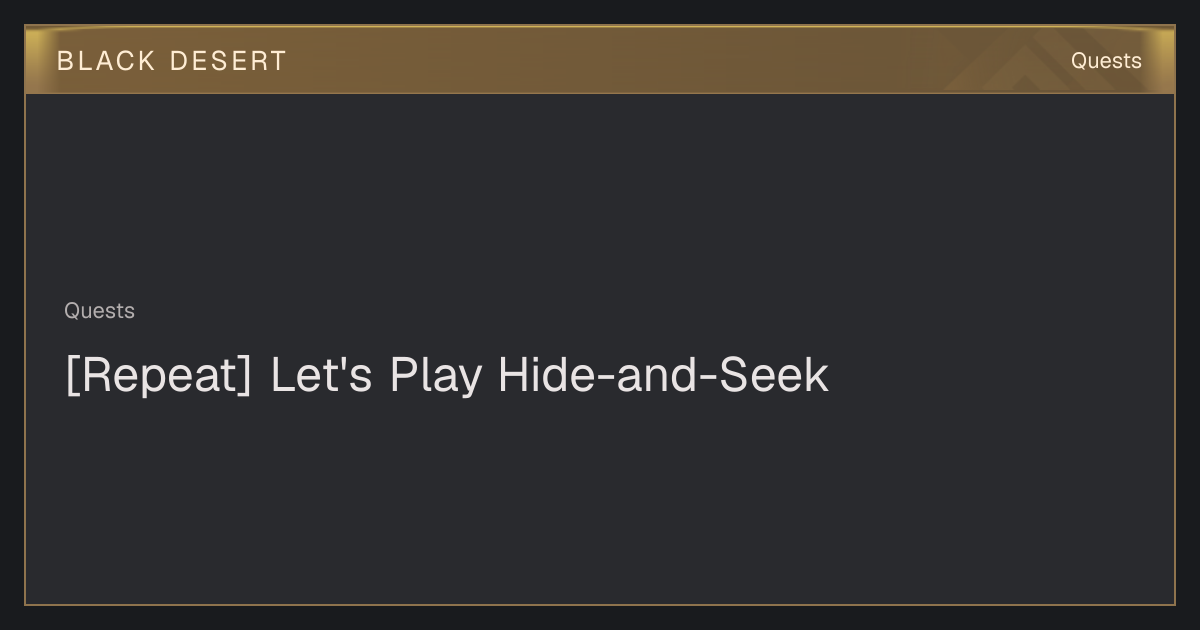Click the dark card area below title
Image resolution: width=1200 pixels, height=630 pixels.
[600, 500]
